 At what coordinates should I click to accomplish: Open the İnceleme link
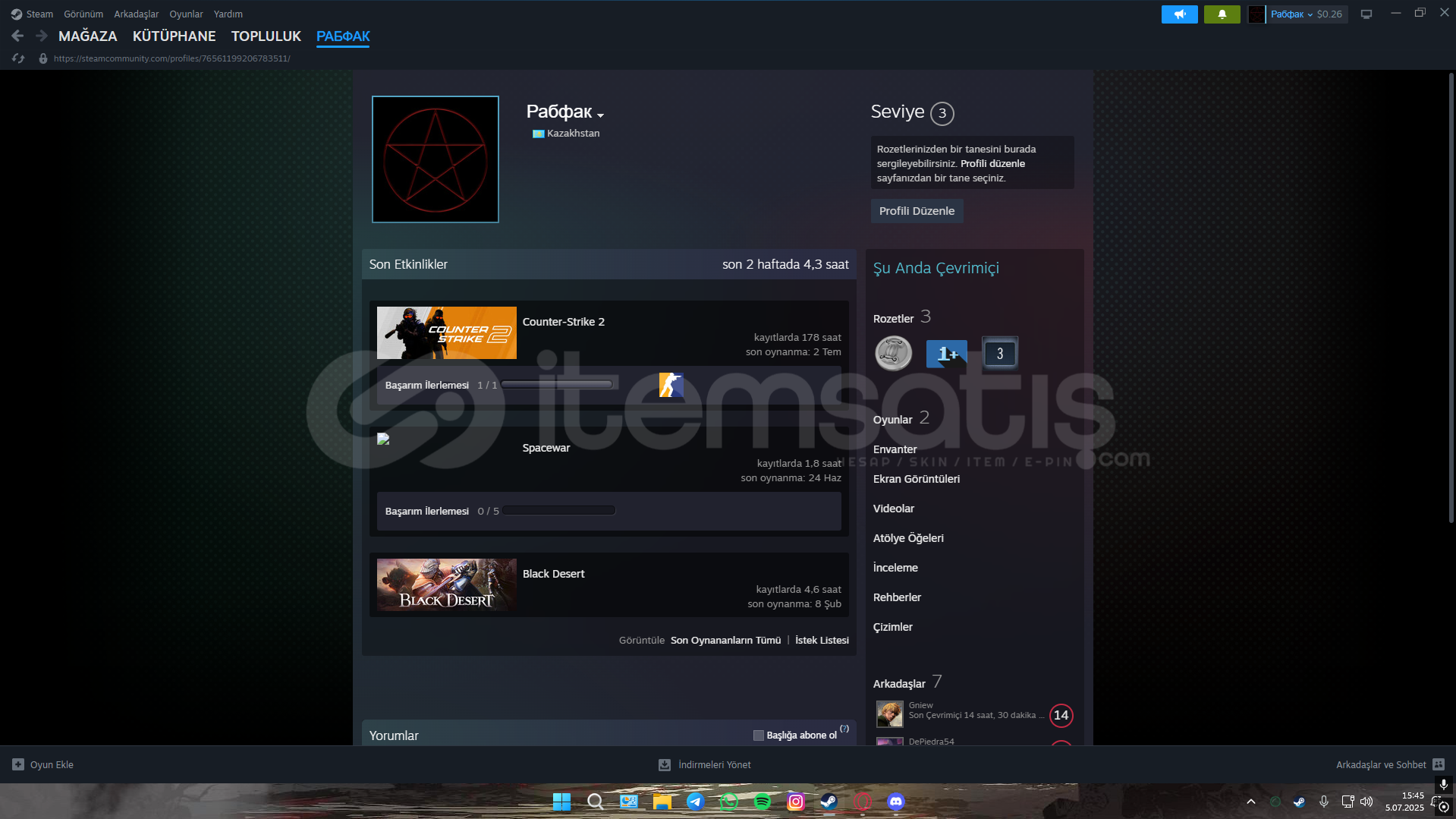895,568
